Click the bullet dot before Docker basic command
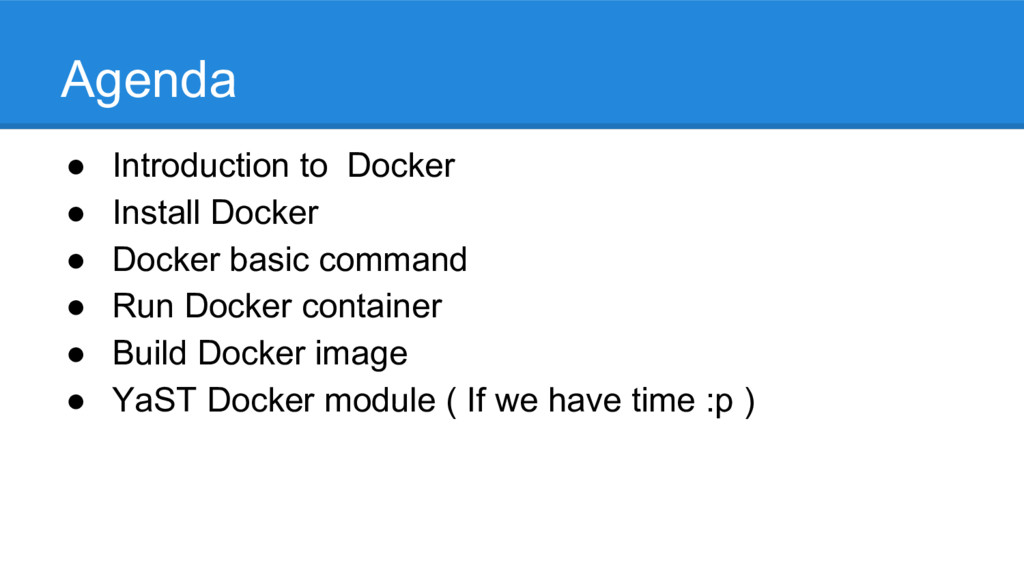The height and width of the screenshot is (576, 1024). [76, 261]
